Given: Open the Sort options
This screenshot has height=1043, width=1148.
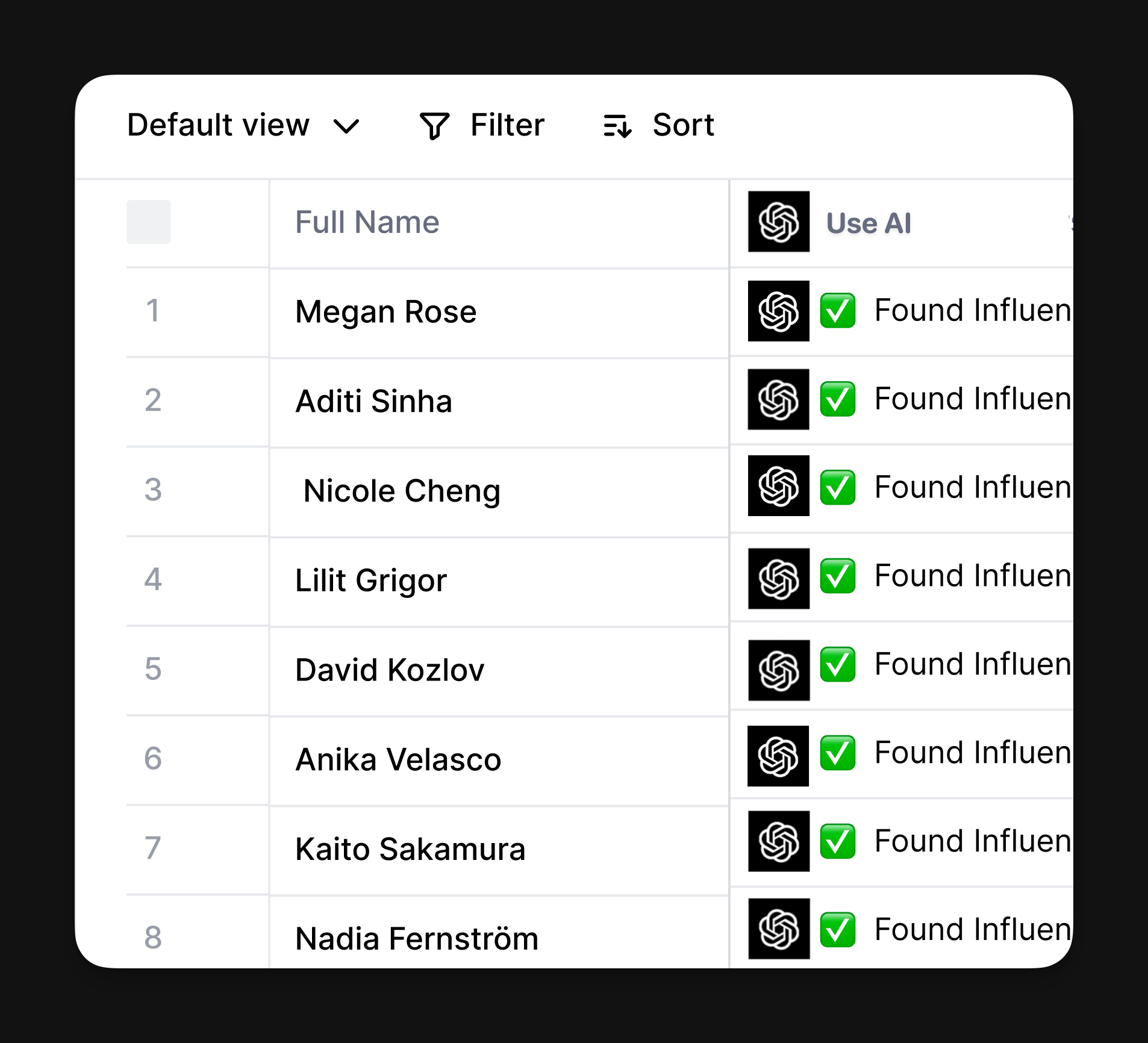Looking at the screenshot, I should tap(682, 125).
